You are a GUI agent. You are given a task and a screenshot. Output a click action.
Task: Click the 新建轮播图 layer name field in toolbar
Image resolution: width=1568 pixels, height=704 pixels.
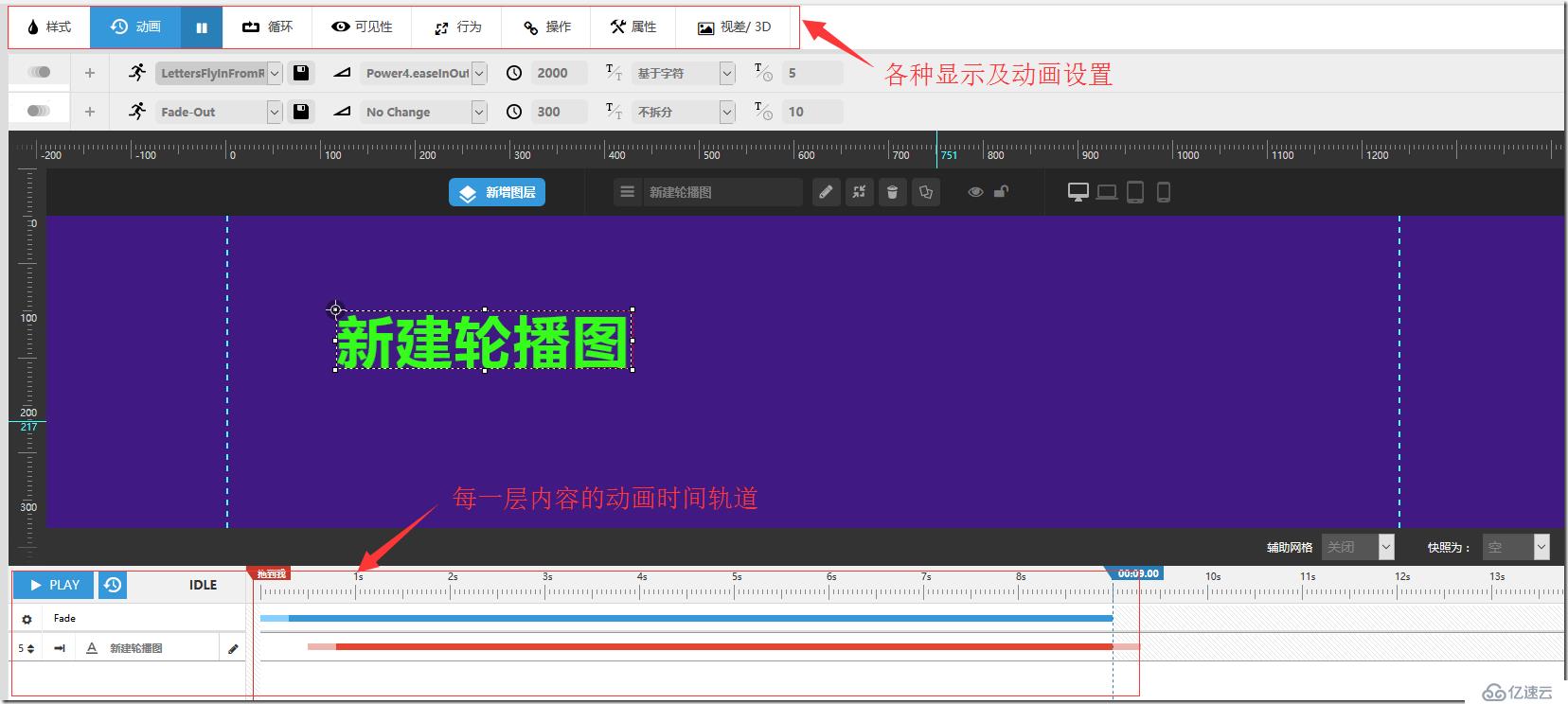[722, 192]
